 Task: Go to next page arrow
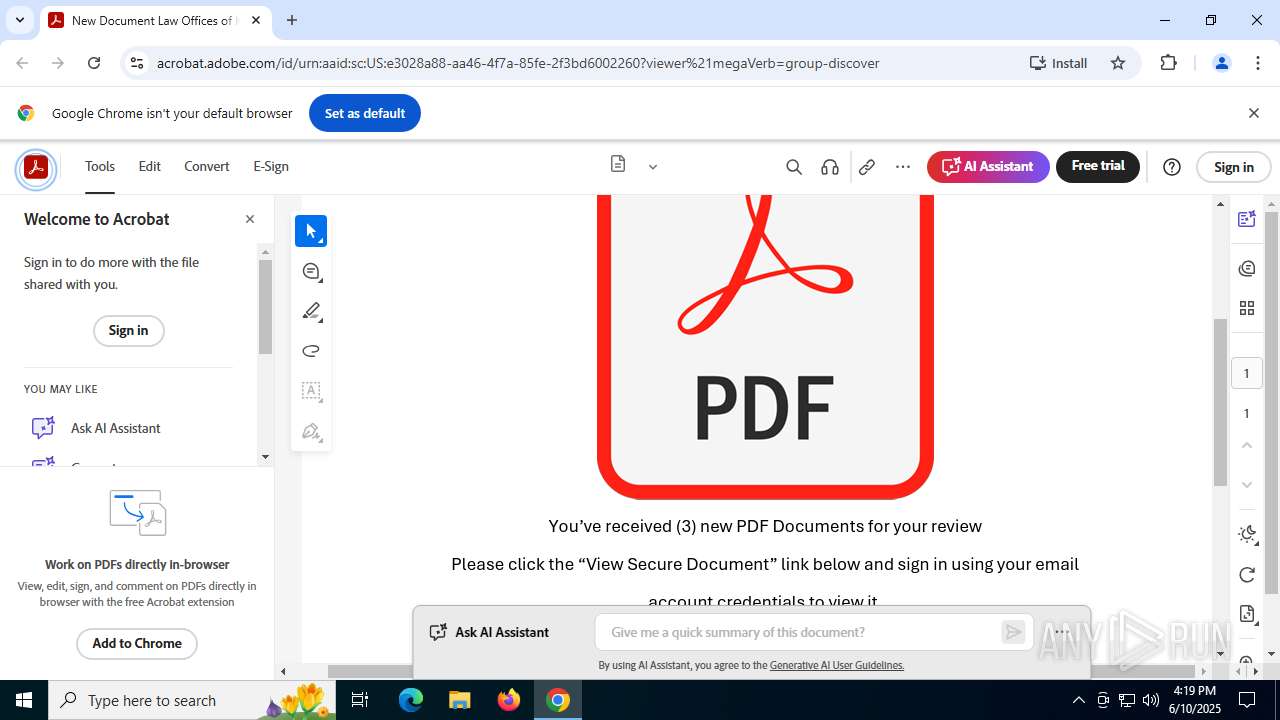pos(1246,485)
